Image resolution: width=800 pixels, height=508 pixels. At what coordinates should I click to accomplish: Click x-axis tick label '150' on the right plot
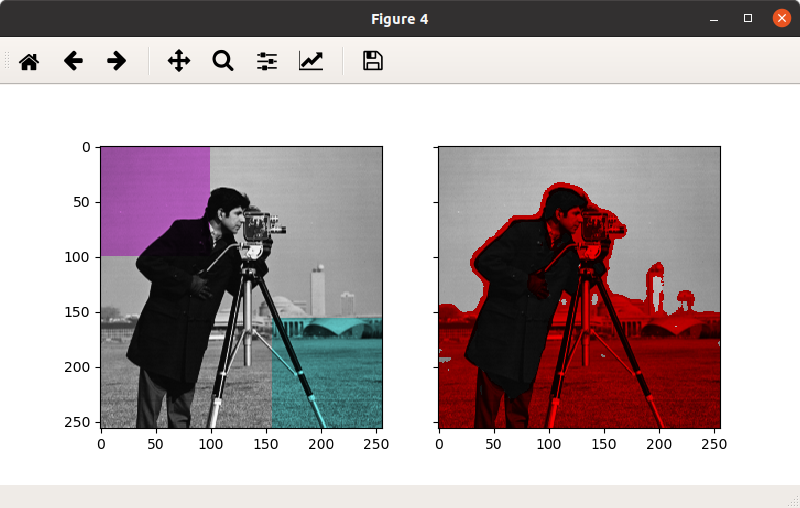(x=604, y=444)
